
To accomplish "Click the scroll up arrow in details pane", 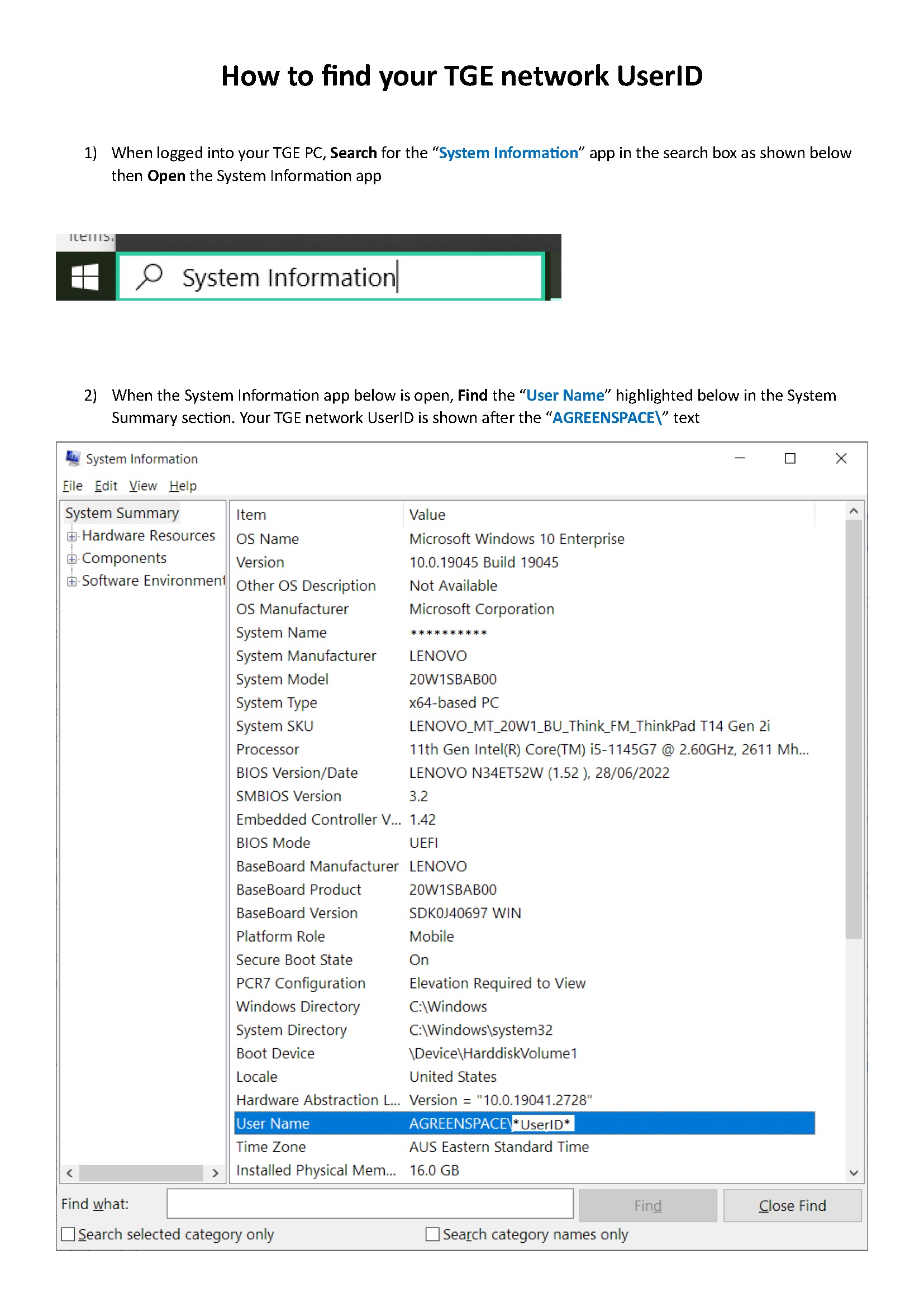I will pyautogui.click(x=853, y=511).
